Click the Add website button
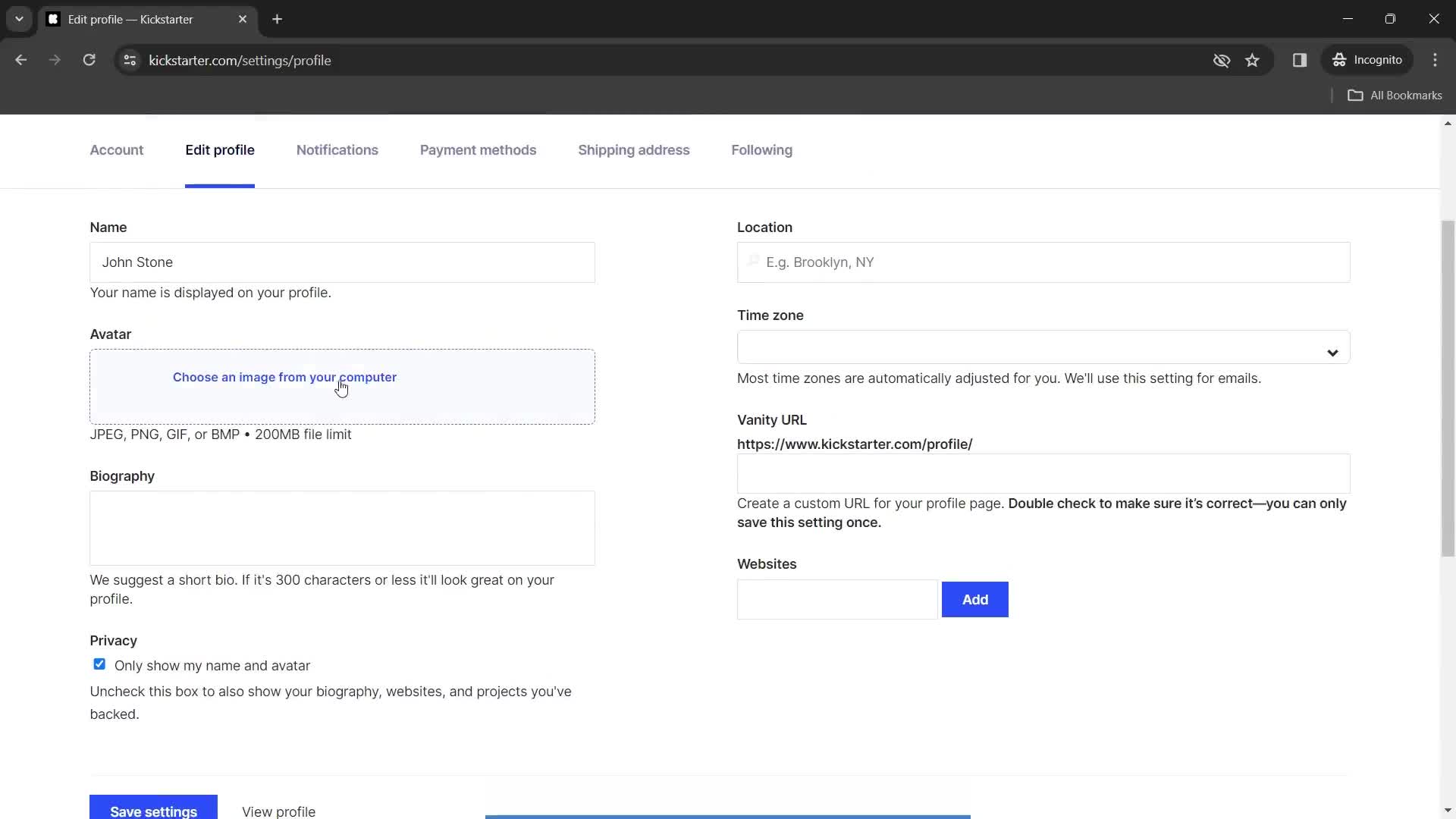Screen dimensions: 1456x819 975,599
